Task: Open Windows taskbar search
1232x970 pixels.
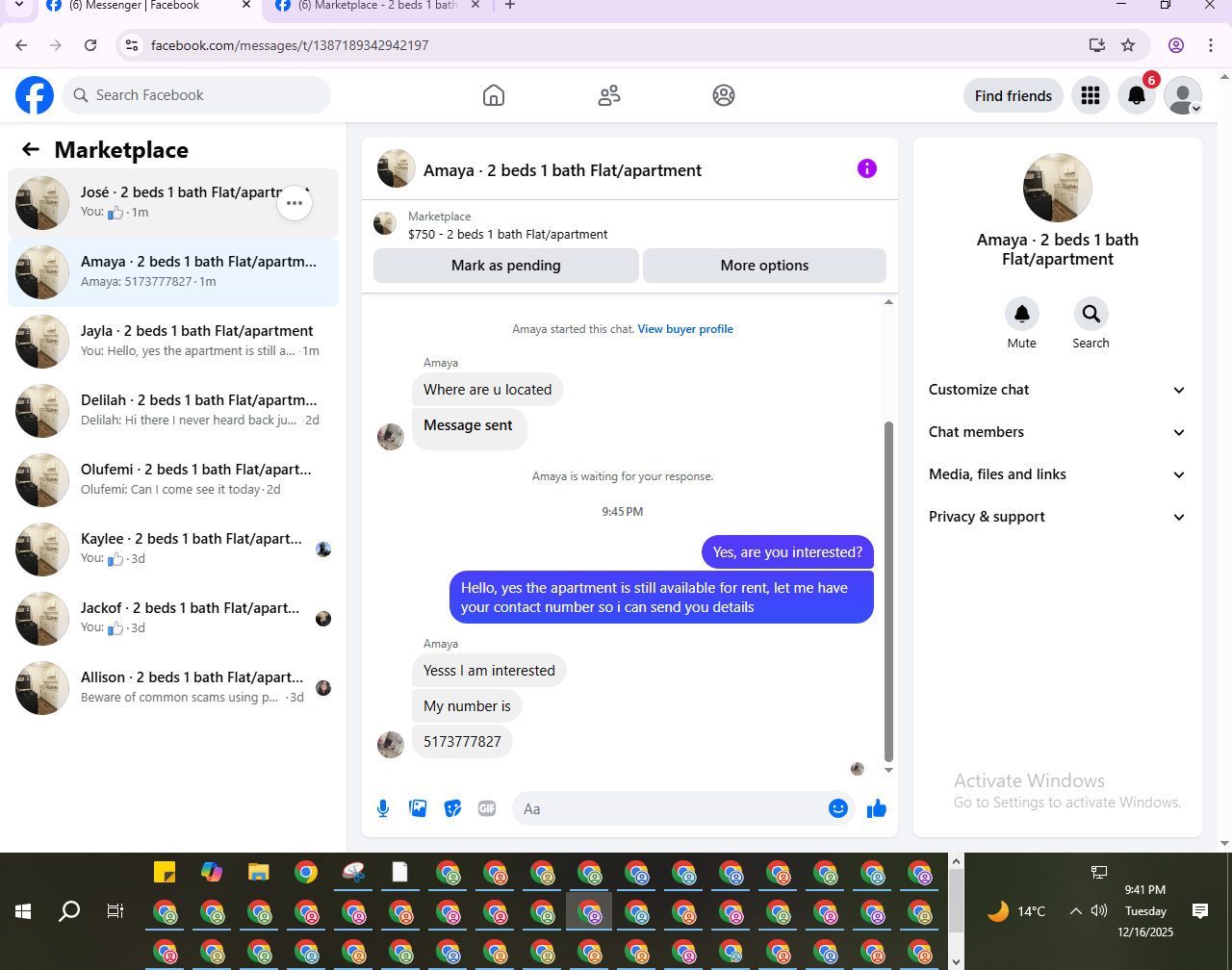Action: 69,911
